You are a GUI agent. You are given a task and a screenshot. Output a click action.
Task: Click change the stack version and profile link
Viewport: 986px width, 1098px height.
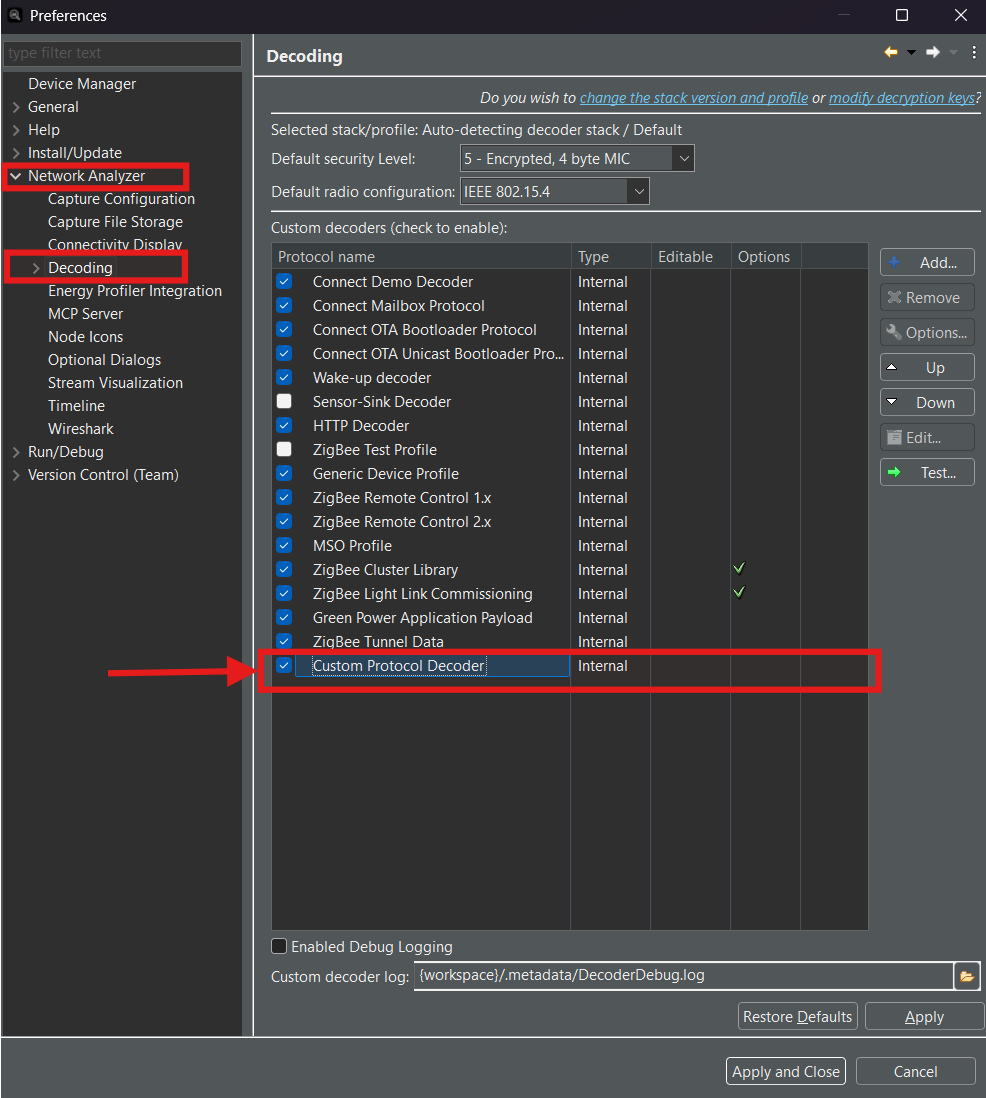694,98
